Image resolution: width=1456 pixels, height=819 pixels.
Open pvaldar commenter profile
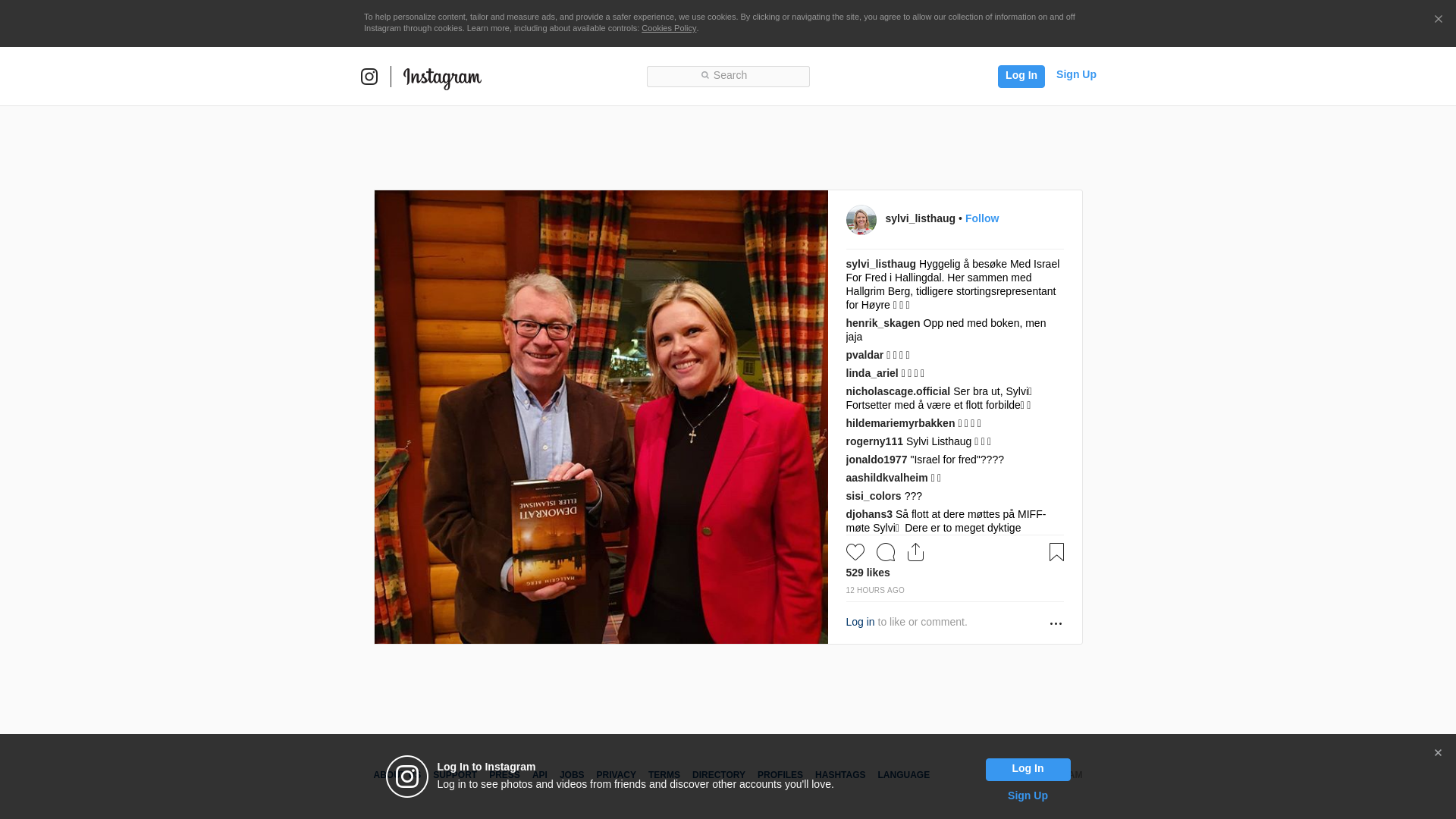point(864,355)
